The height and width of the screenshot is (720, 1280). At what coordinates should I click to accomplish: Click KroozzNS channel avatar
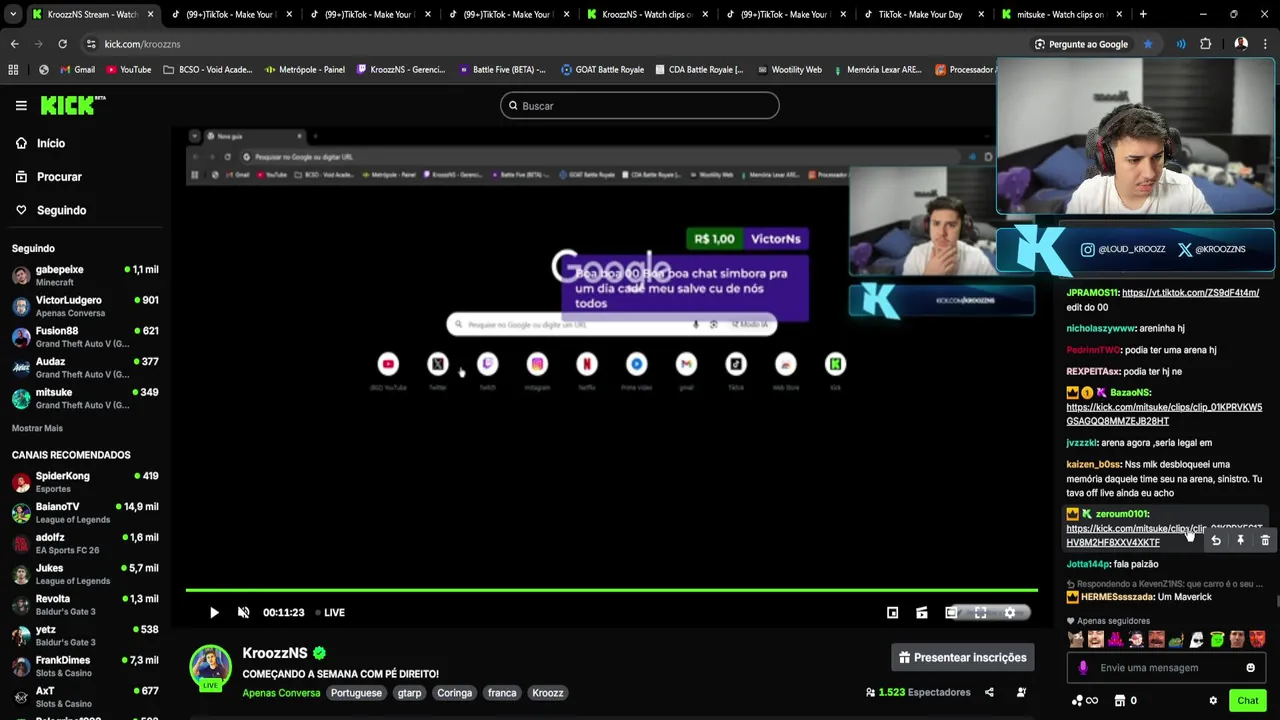pyautogui.click(x=211, y=667)
